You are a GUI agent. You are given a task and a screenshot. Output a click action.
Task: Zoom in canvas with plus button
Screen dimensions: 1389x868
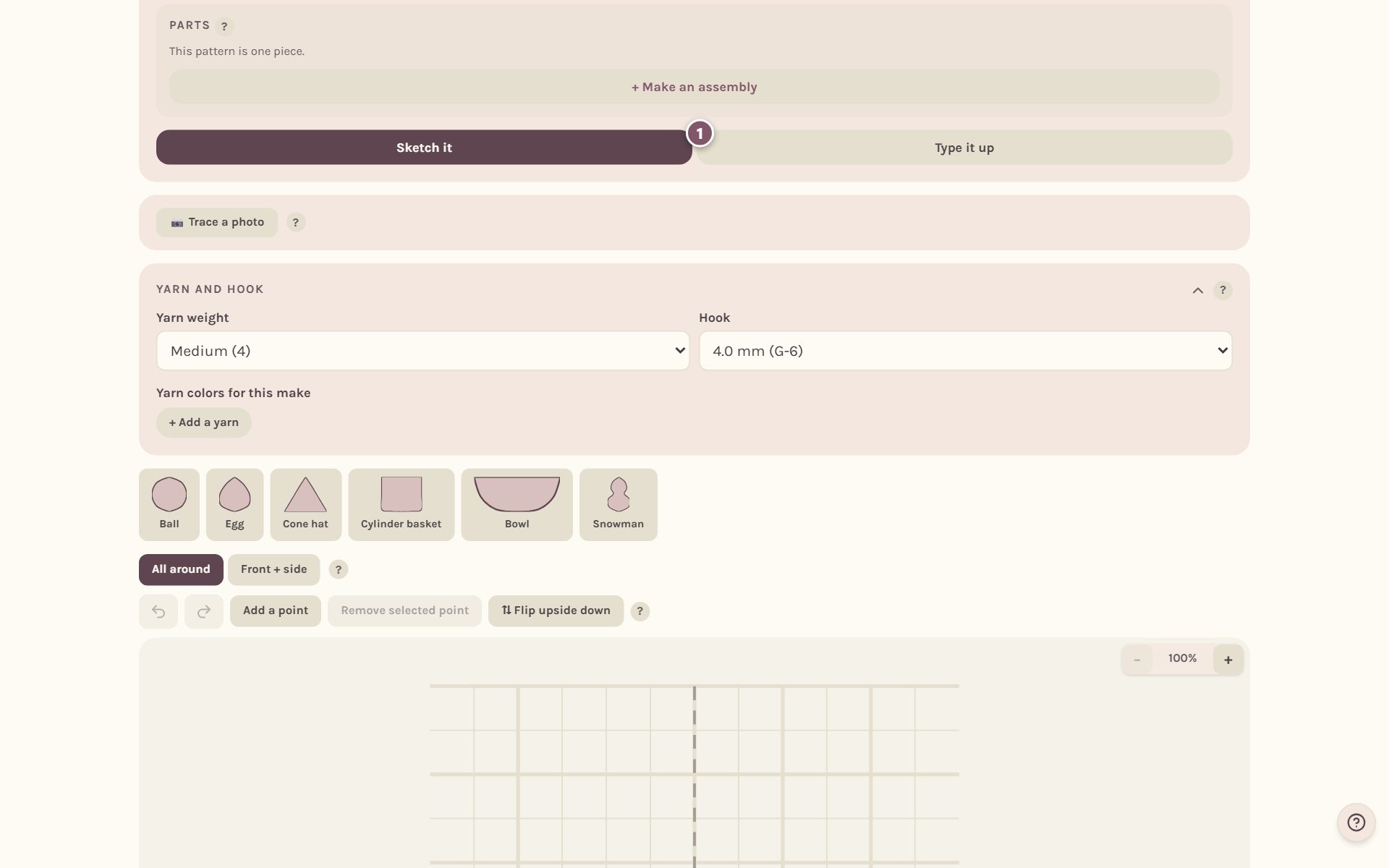(1228, 660)
